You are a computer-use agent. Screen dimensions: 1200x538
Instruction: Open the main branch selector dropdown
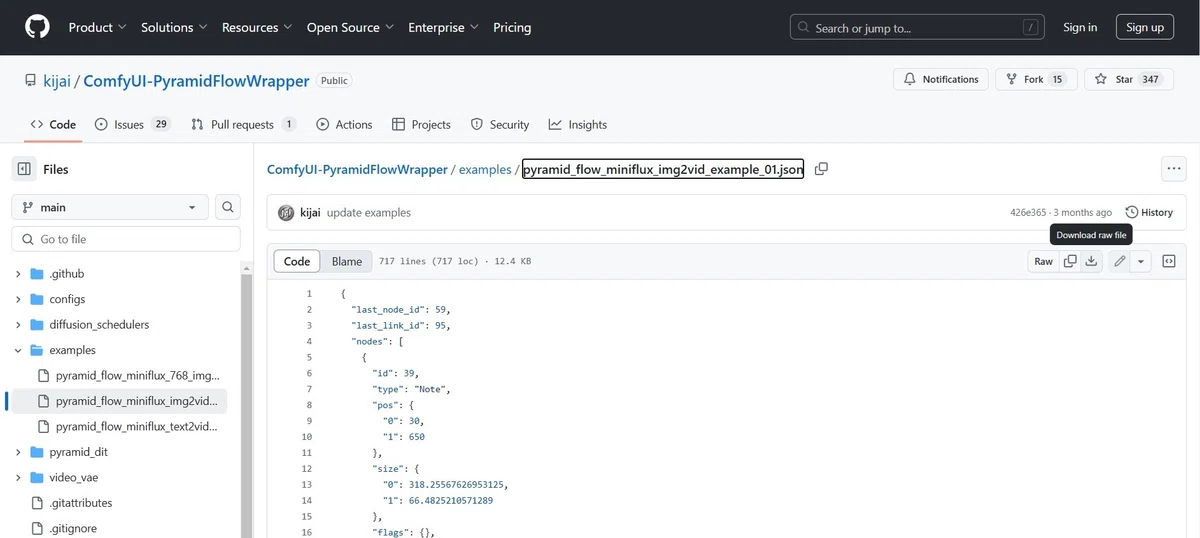pos(110,207)
